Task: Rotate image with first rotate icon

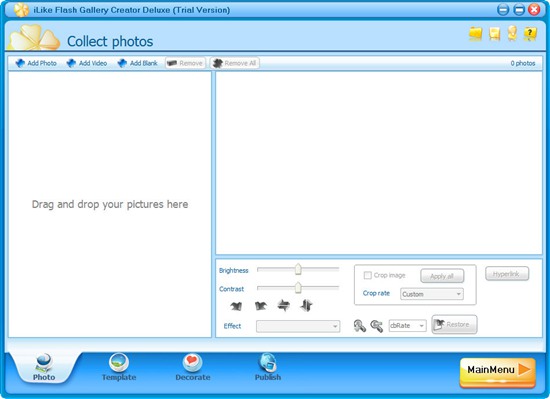Action: pos(236,306)
